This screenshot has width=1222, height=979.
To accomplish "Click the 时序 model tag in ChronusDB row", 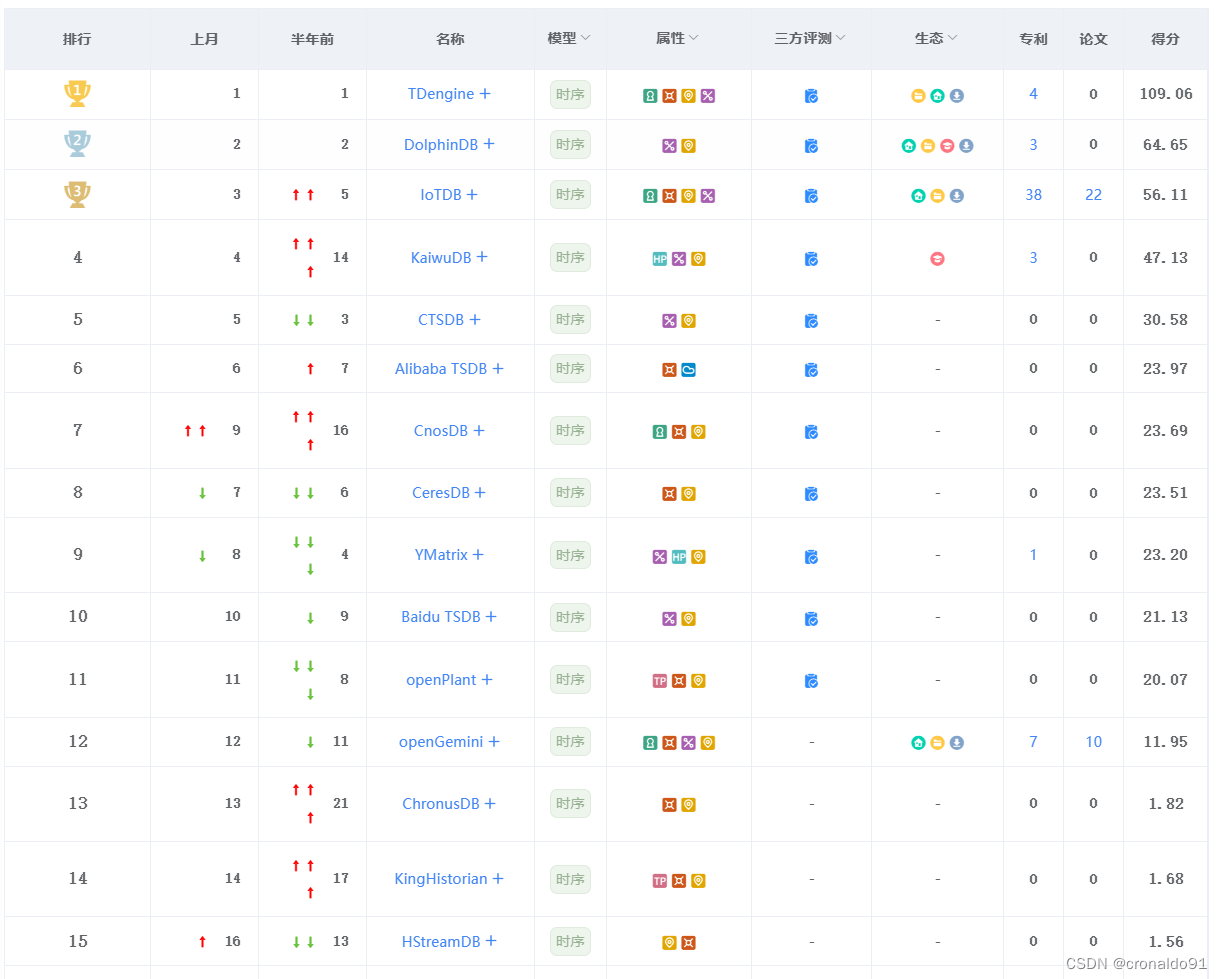I will (x=570, y=804).
